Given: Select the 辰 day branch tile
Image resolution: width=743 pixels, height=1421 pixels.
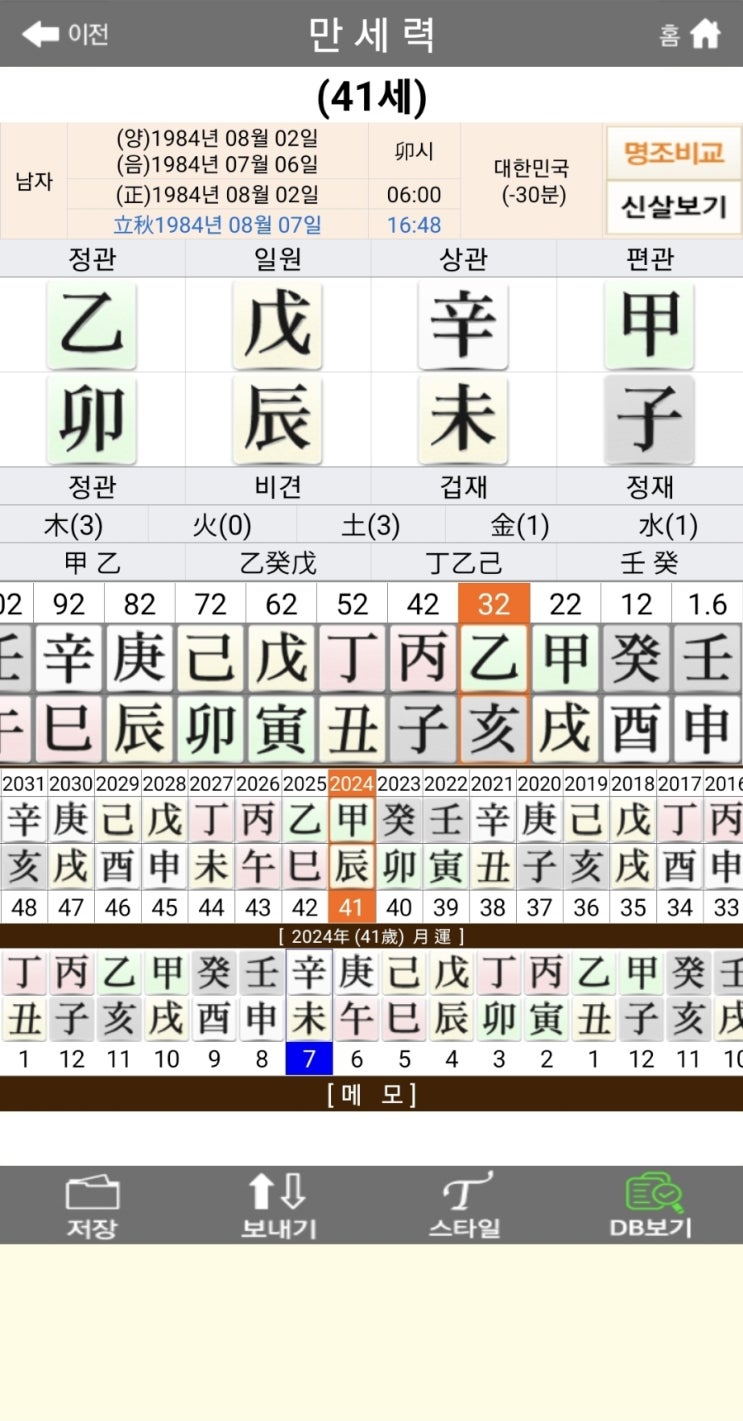Looking at the screenshot, I should (x=278, y=420).
